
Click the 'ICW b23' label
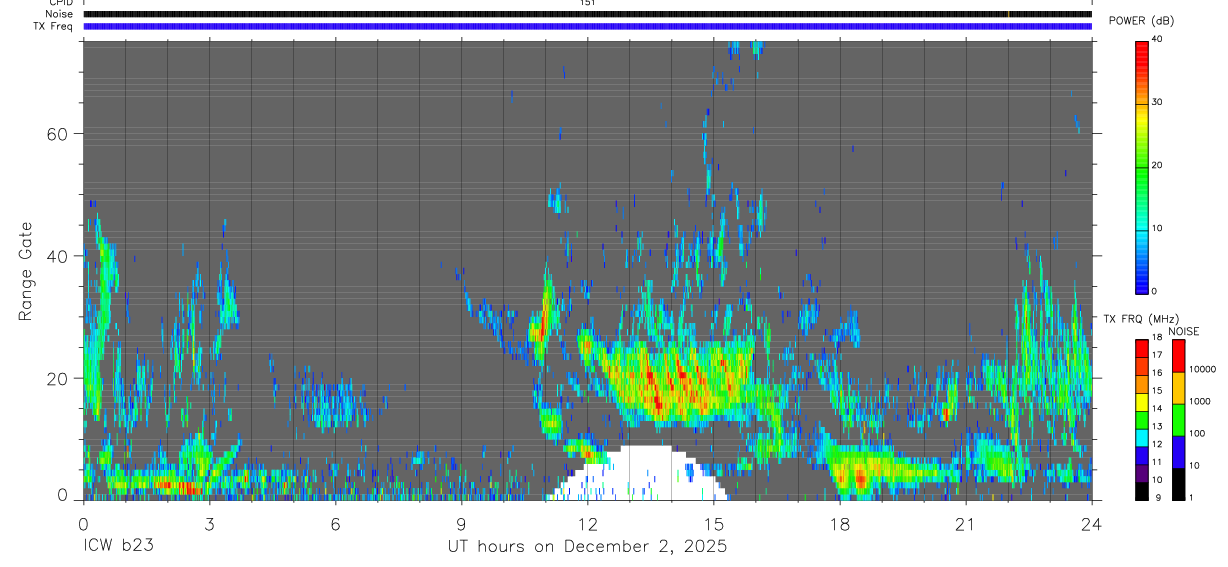116,546
